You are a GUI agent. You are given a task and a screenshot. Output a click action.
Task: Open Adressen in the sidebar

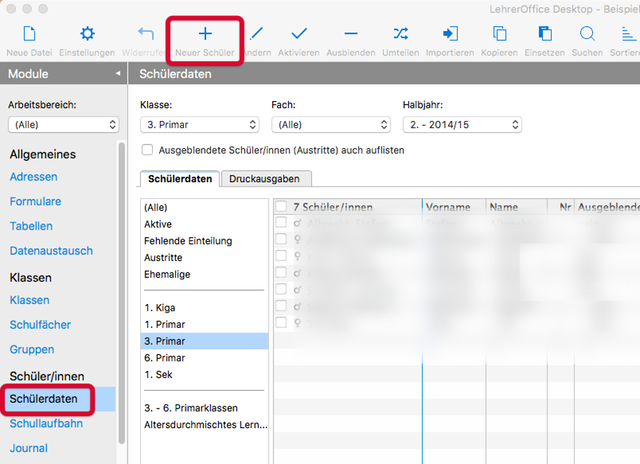pos(33,177)
